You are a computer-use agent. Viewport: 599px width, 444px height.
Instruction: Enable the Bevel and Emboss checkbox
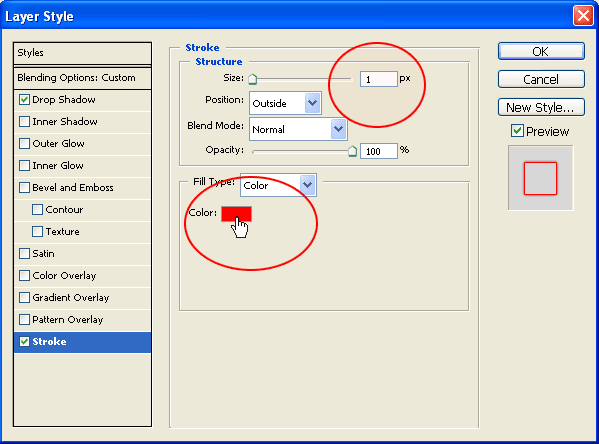click(x=24, y=188)
